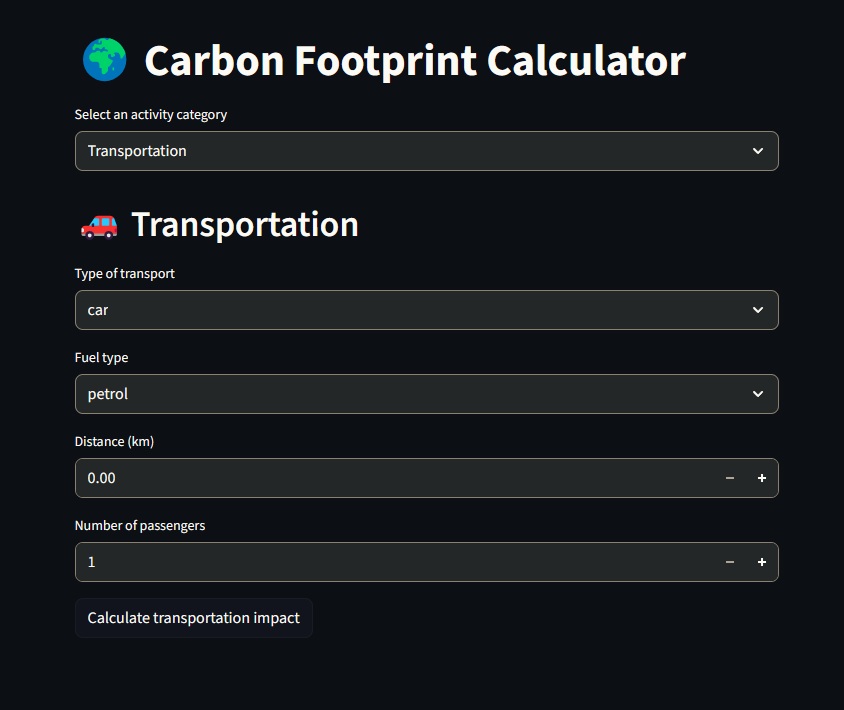The height and width of the screenshot is (710, 844).
Task: Click the plus icon on Distance field
Action: tap(760, 478)
